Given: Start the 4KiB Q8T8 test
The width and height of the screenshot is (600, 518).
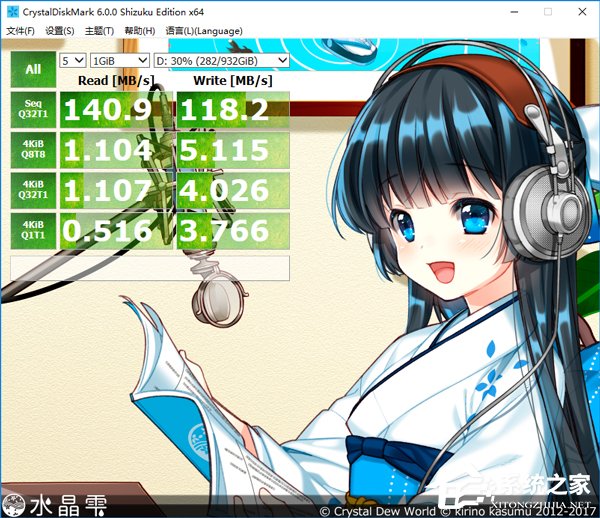Looking at the screenshot, I should coord(33,150).
